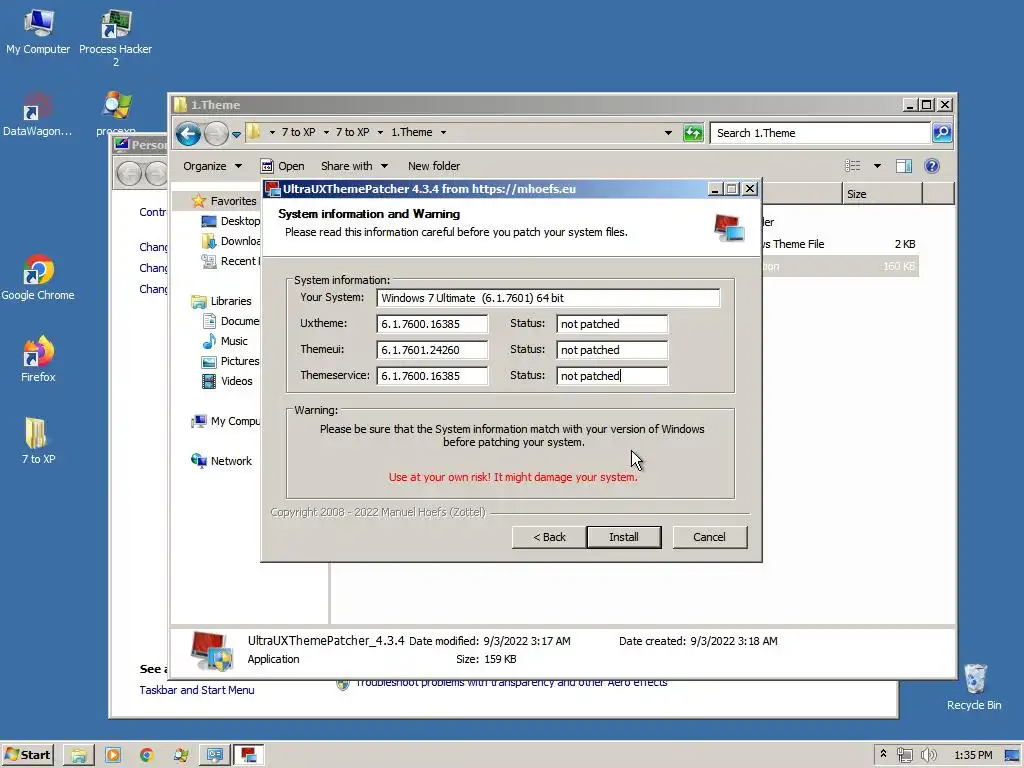Click the Uxtheme version field
The image size is (1024, 768).
click(432, 324)
